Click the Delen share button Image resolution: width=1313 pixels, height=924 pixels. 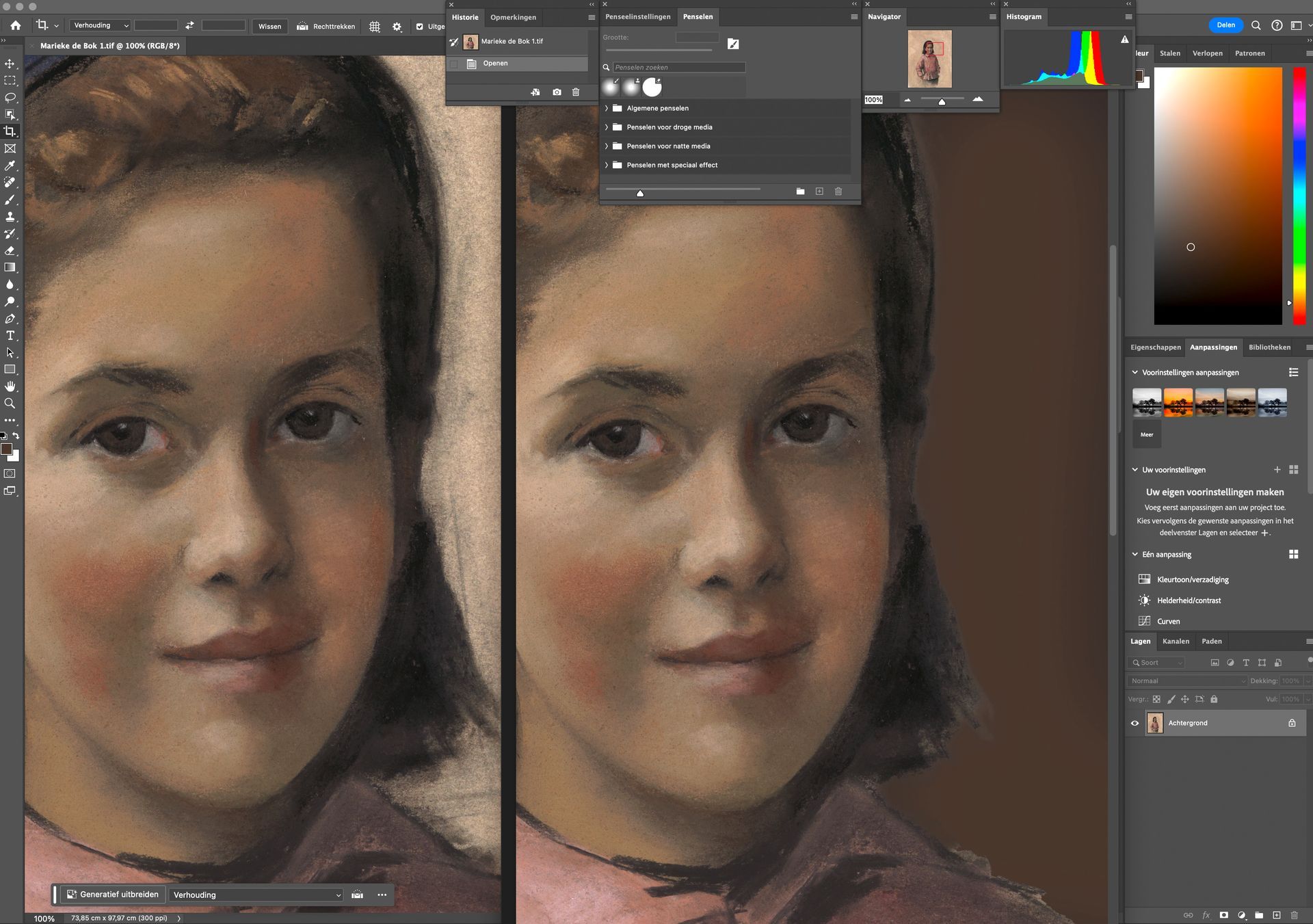pyautogui.click(x=1225, y=25)
